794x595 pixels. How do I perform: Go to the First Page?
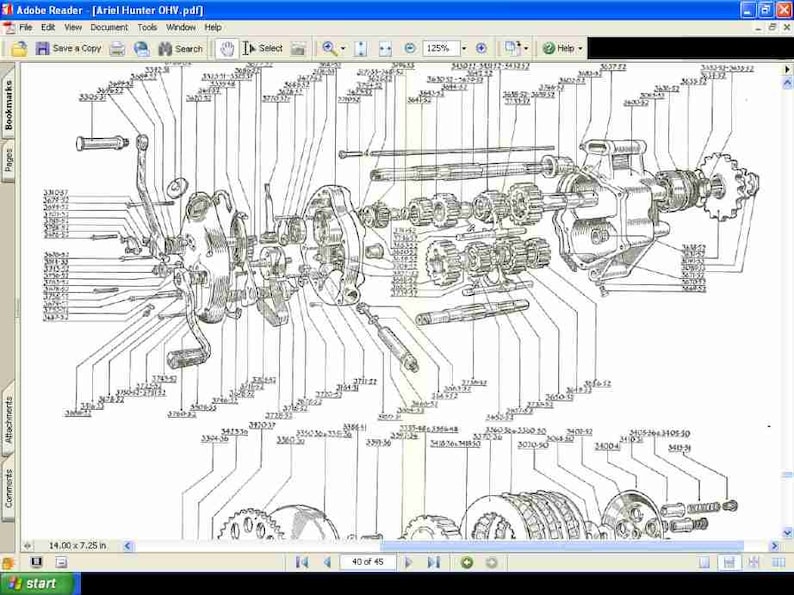[x=302, y=562]
